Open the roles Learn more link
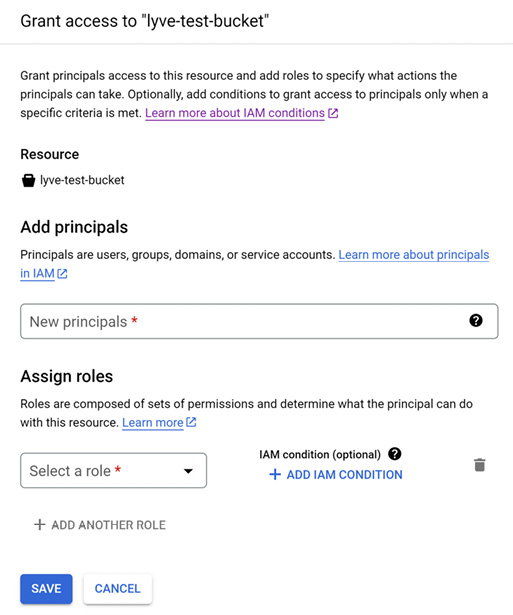513x615 pixels. click(x=153, y=422)
